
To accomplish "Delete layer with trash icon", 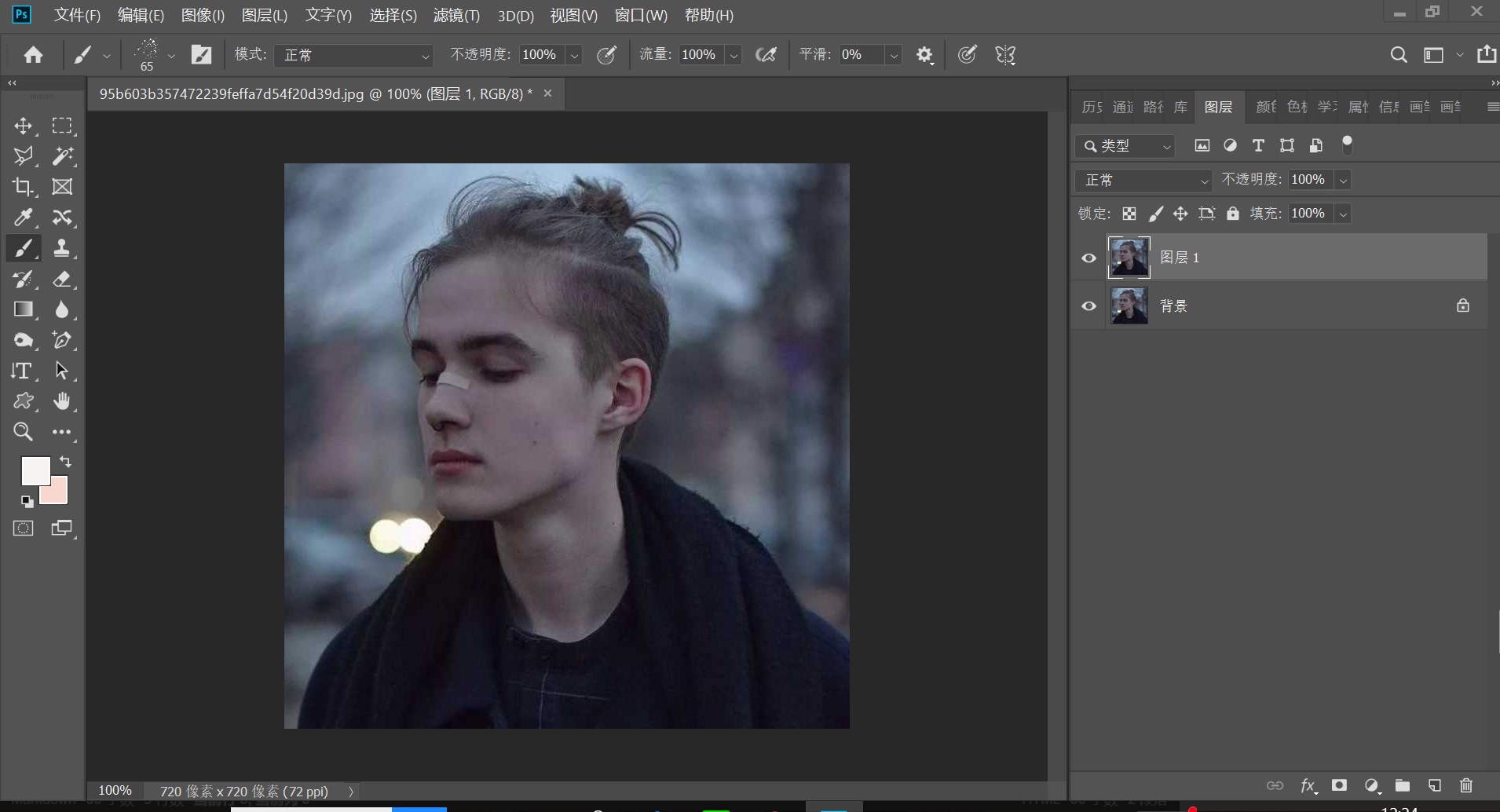I will tap(1465, 785).
